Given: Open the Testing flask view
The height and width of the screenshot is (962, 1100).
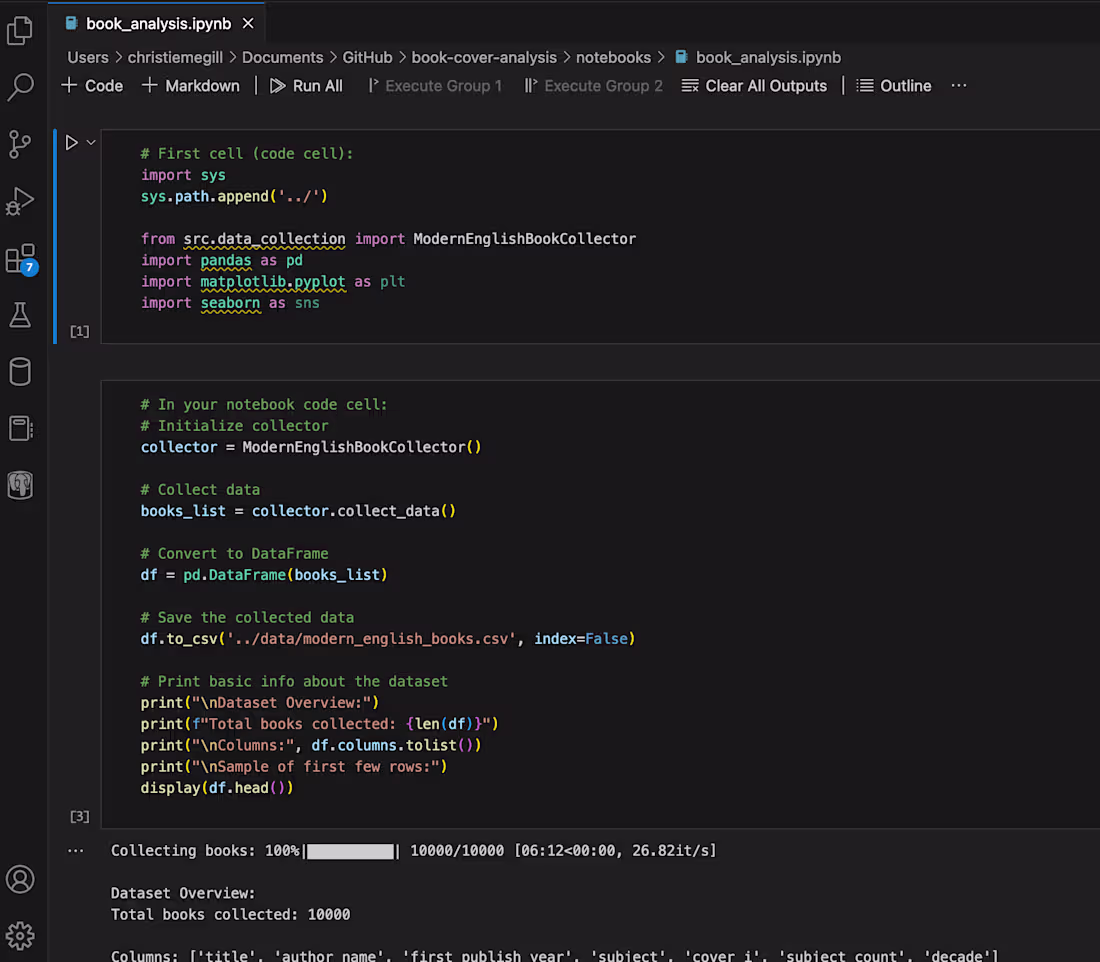Looking at the screenshot, I should [20, 315].
